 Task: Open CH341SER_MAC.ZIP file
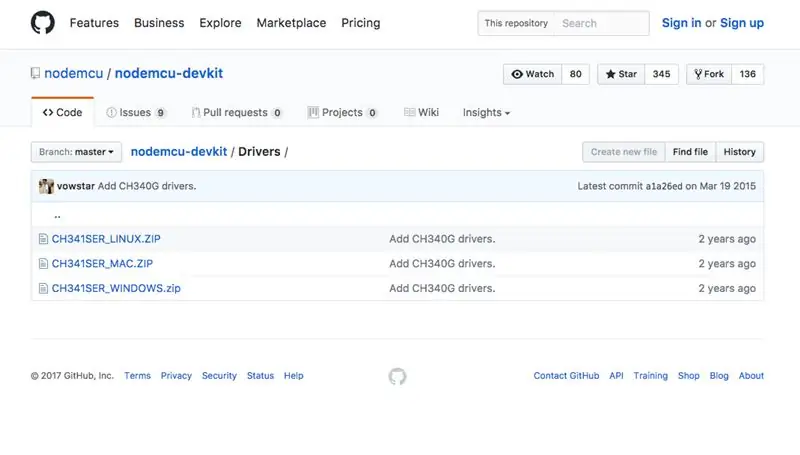point(102,264)
